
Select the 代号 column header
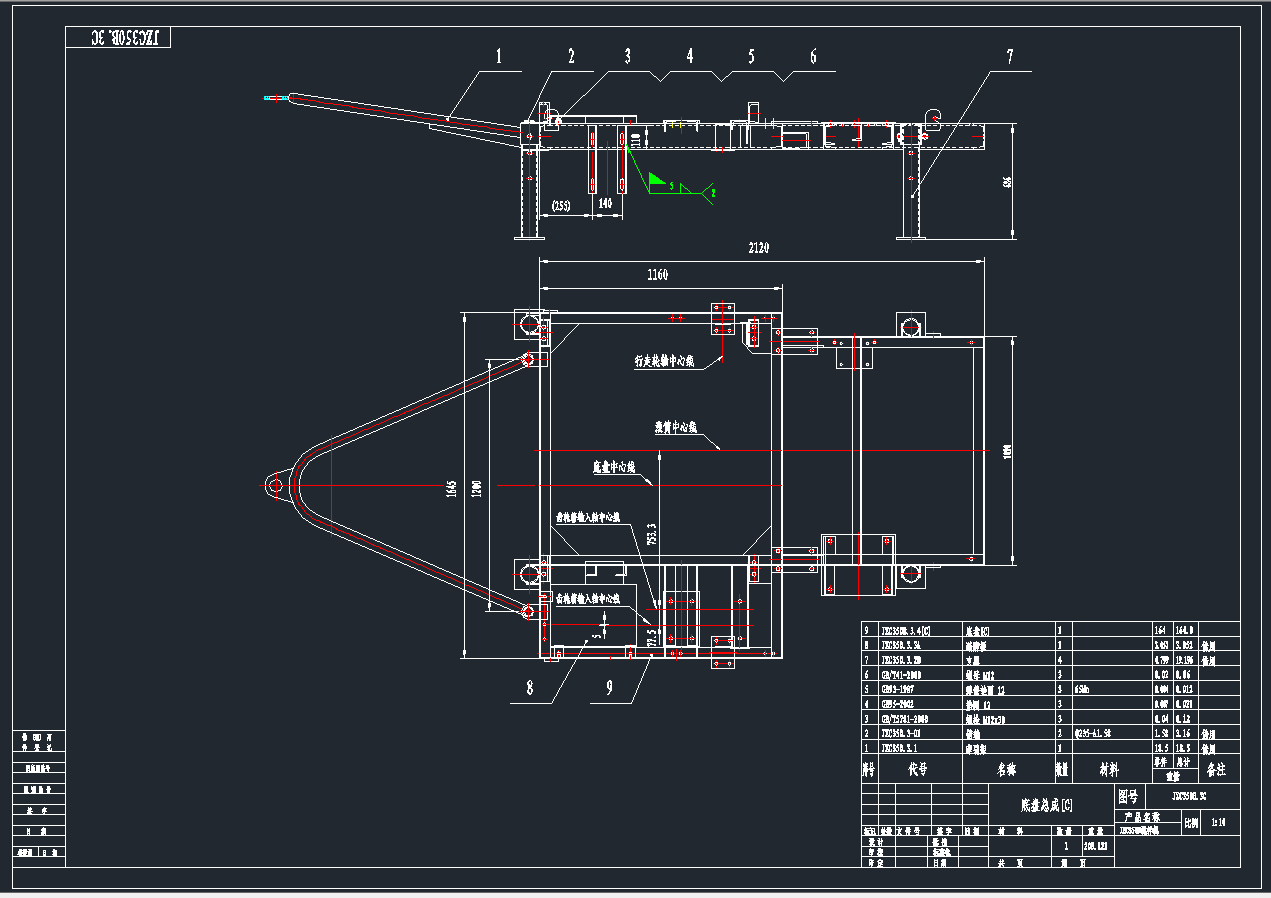tap(918, 770)
